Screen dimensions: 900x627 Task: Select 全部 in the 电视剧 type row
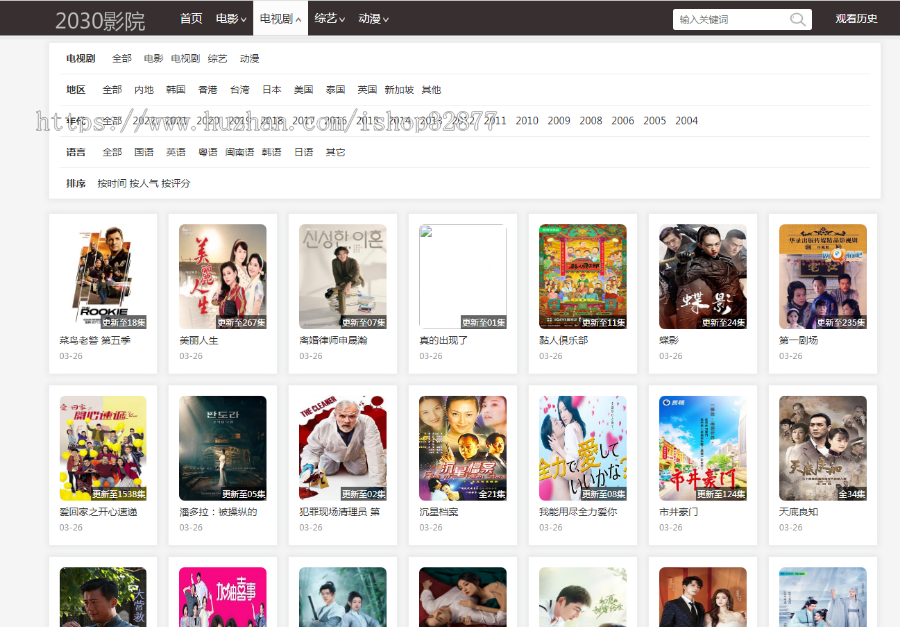[x=122, y=59]
